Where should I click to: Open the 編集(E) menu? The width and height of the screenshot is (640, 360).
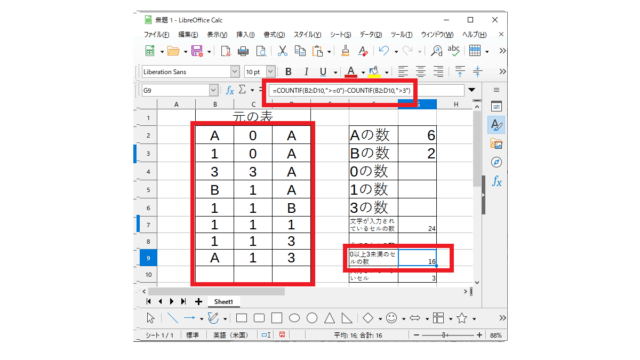click(188, 35)
